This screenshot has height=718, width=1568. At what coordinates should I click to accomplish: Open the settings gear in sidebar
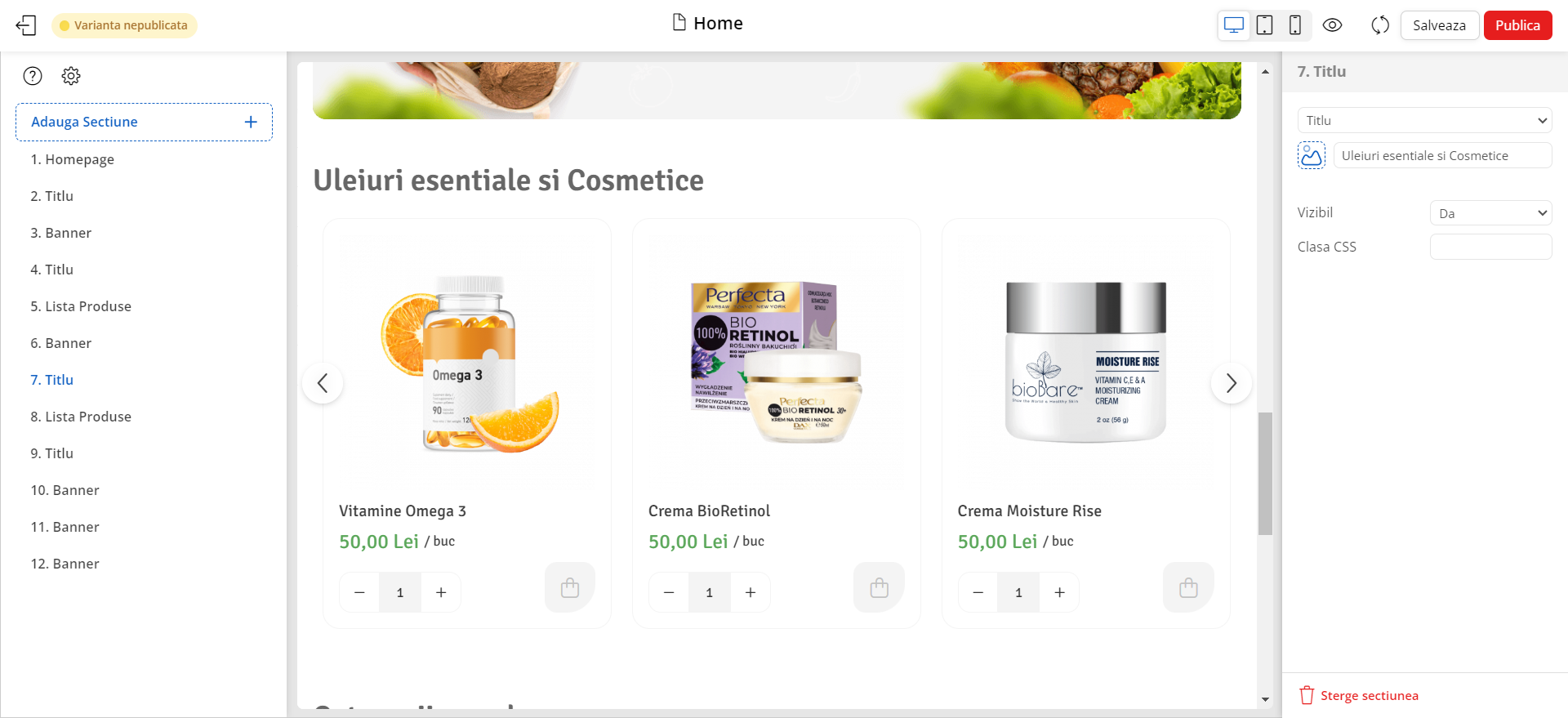click(x=71, y=76)
